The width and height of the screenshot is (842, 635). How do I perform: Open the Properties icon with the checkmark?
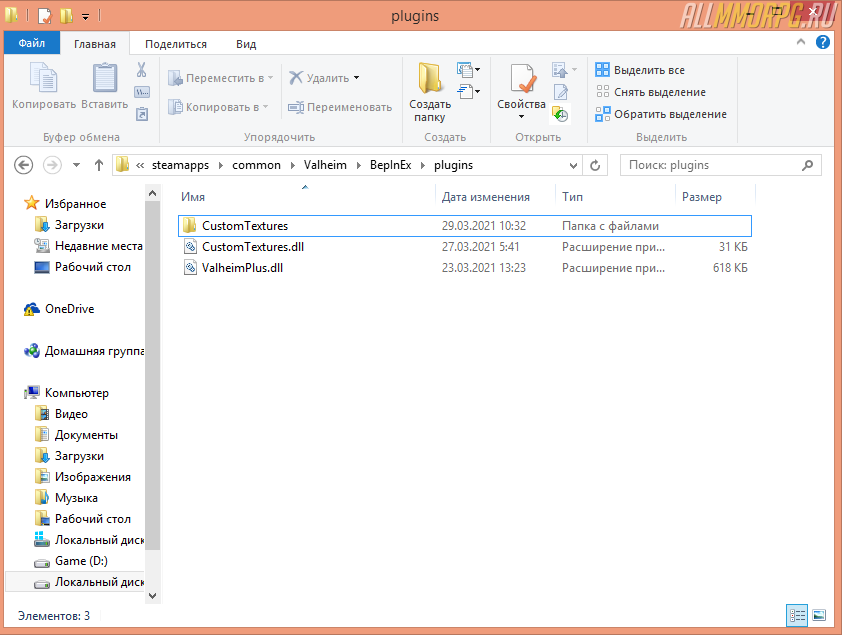pos(522,79)
